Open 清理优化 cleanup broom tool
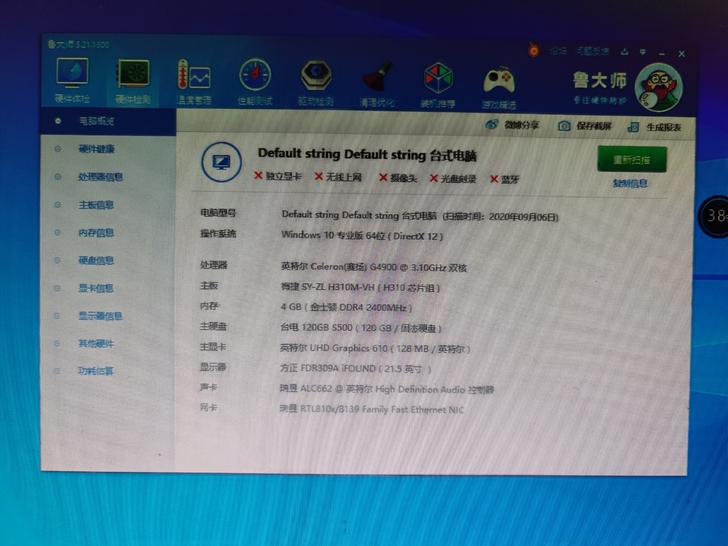 [377, 84]
